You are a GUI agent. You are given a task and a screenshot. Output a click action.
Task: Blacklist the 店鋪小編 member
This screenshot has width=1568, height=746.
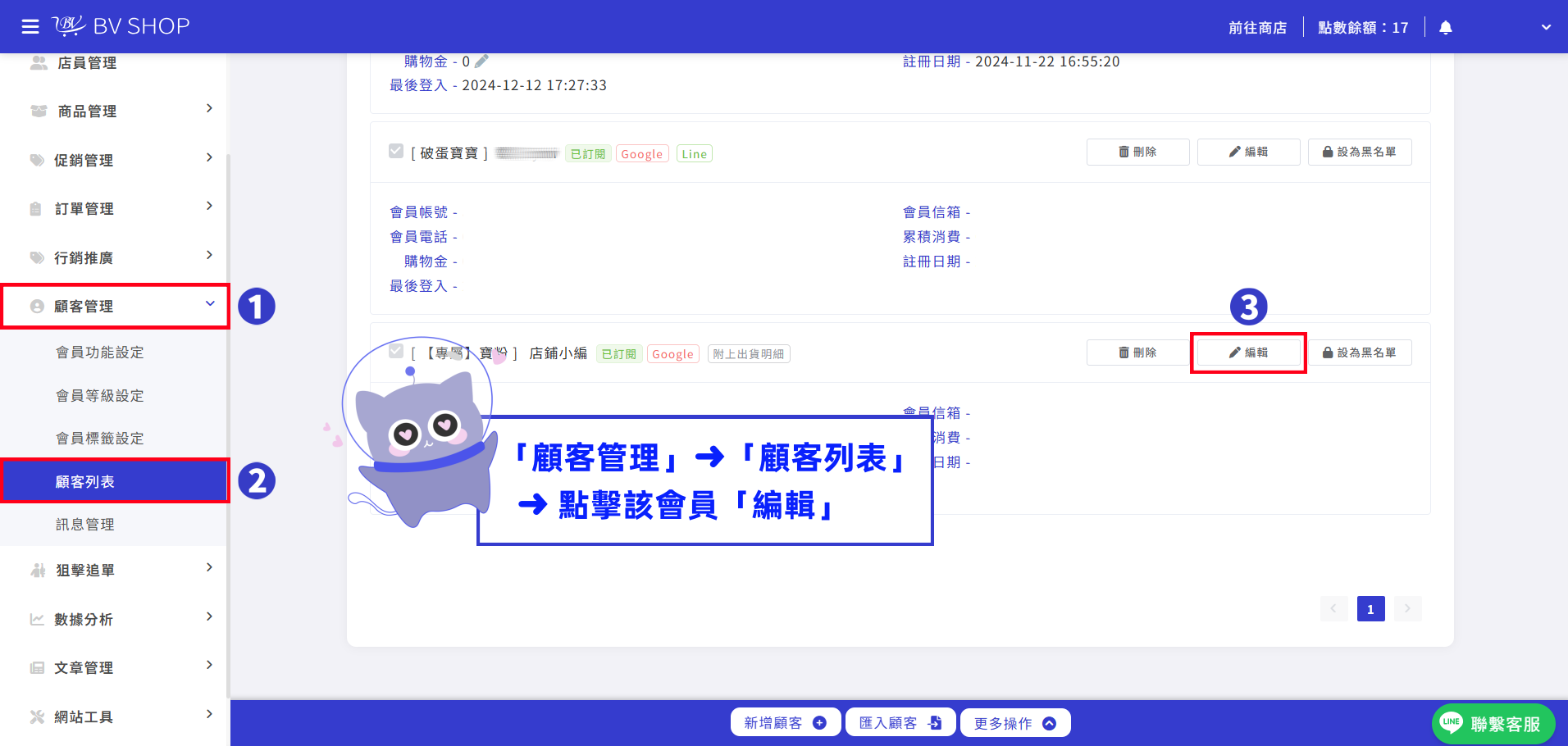click(1360, 353)
